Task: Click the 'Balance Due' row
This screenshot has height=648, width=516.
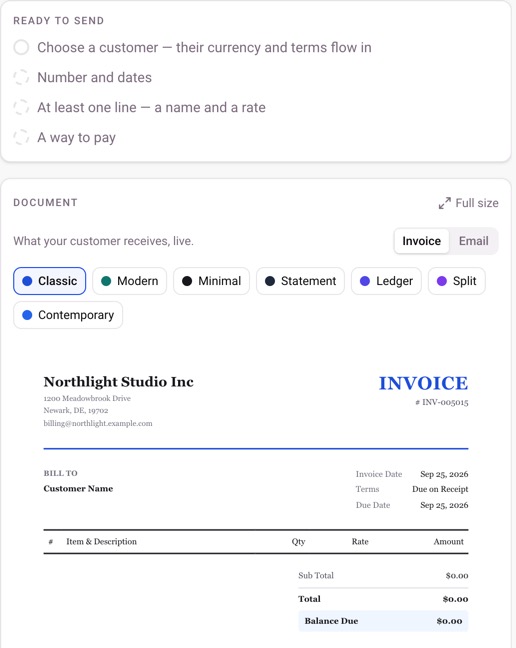Action: 383,621
